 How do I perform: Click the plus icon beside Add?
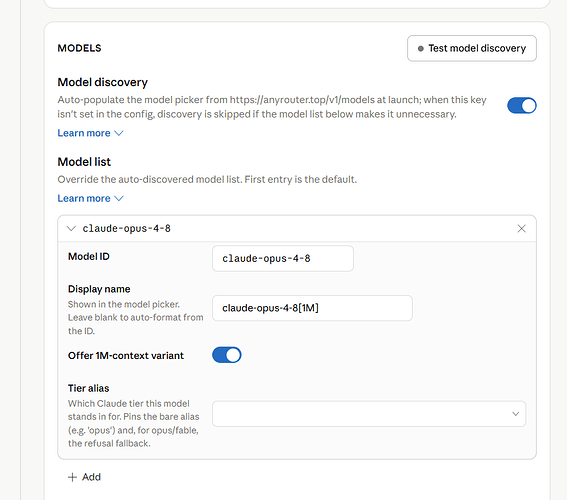[x=72, y=477]
